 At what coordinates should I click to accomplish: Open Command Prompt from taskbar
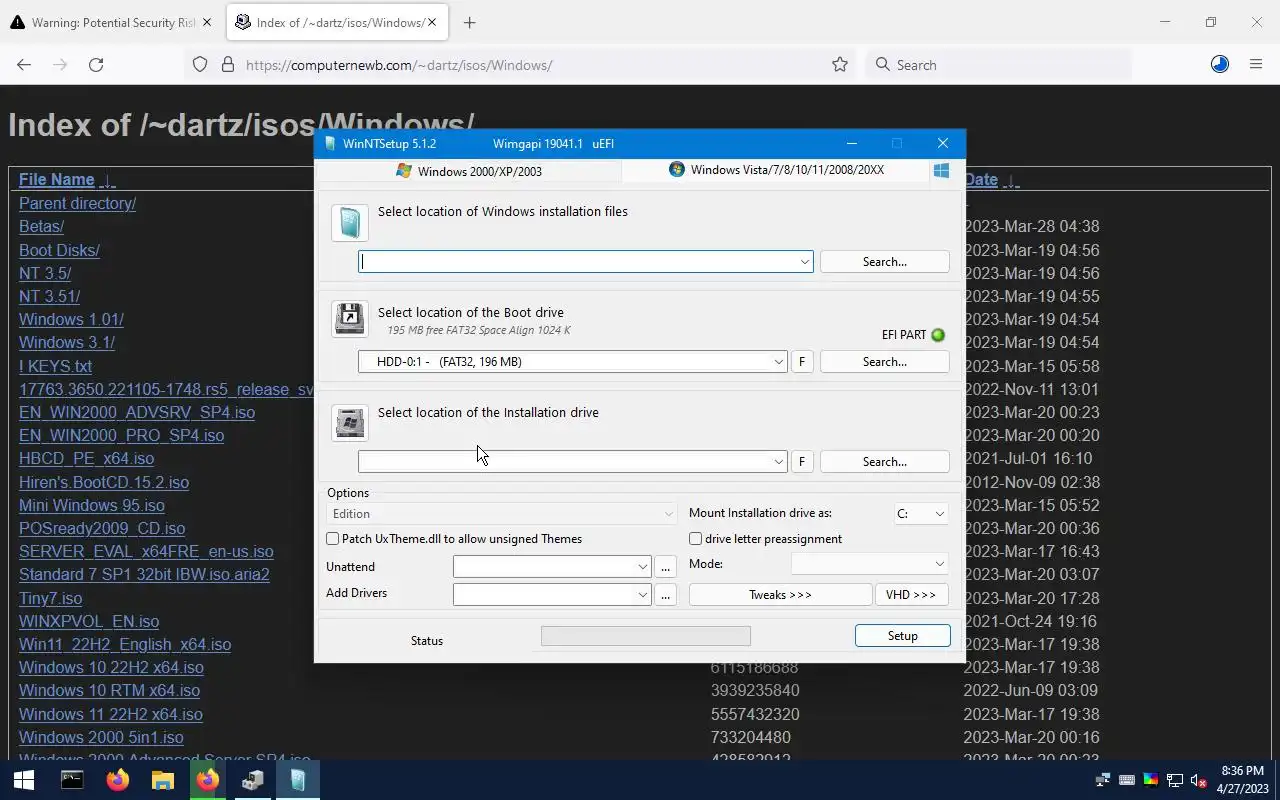(x=72, y=780)
